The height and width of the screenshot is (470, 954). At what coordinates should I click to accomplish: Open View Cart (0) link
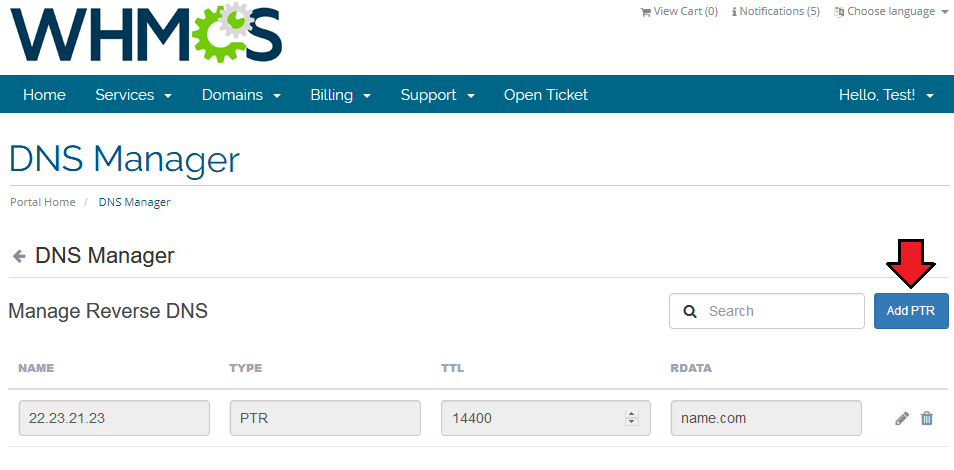click(679, 12)
